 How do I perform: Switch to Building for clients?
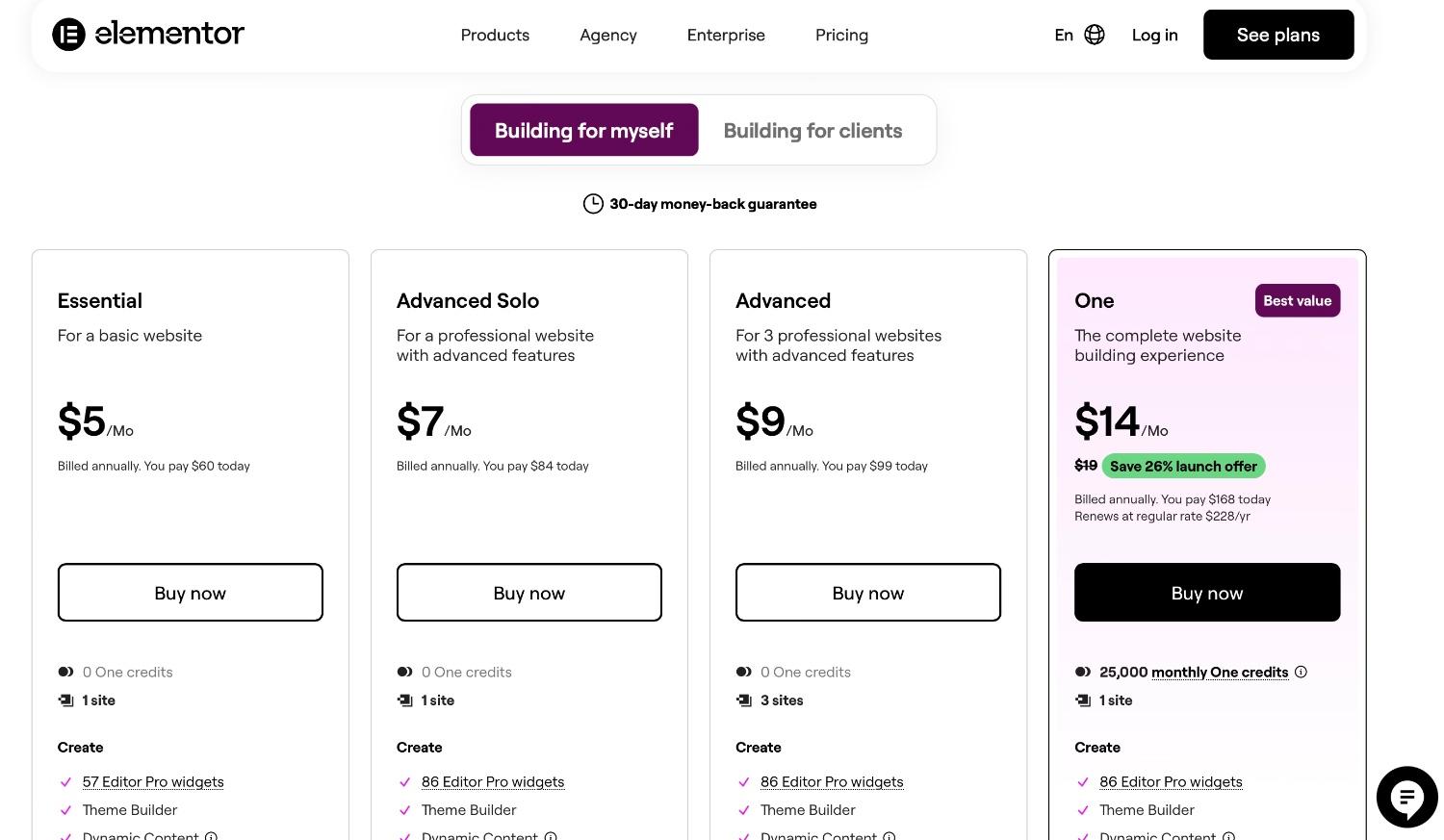(812, 130)
